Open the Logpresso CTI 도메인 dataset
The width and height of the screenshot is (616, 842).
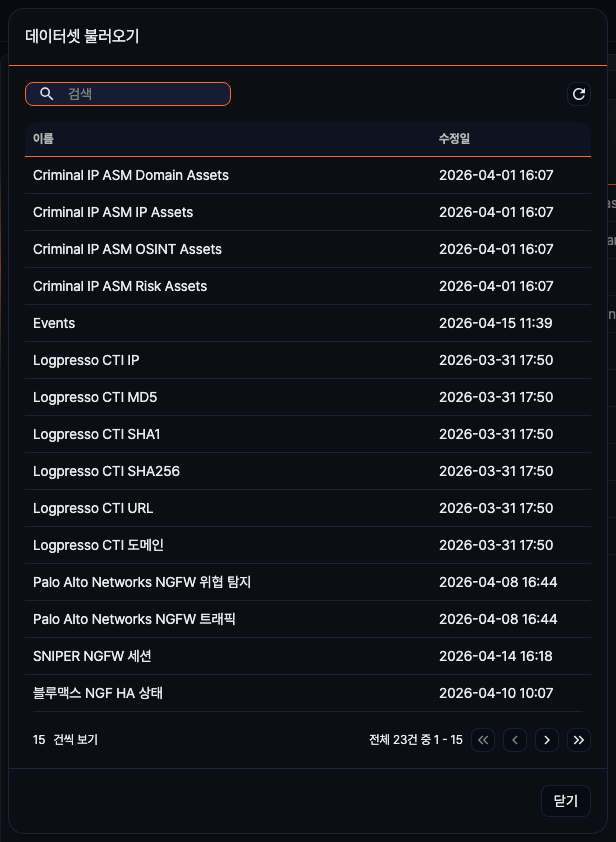pos(97,545)
